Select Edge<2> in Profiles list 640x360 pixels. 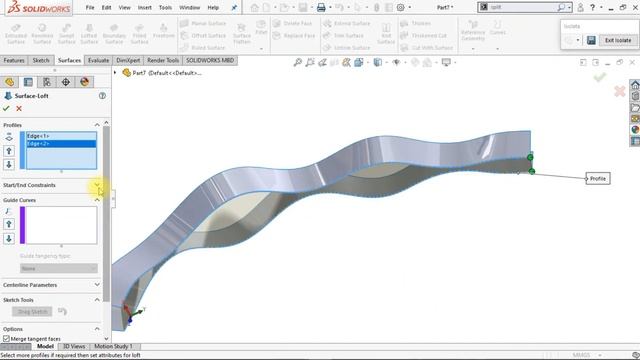coord(61,144)
